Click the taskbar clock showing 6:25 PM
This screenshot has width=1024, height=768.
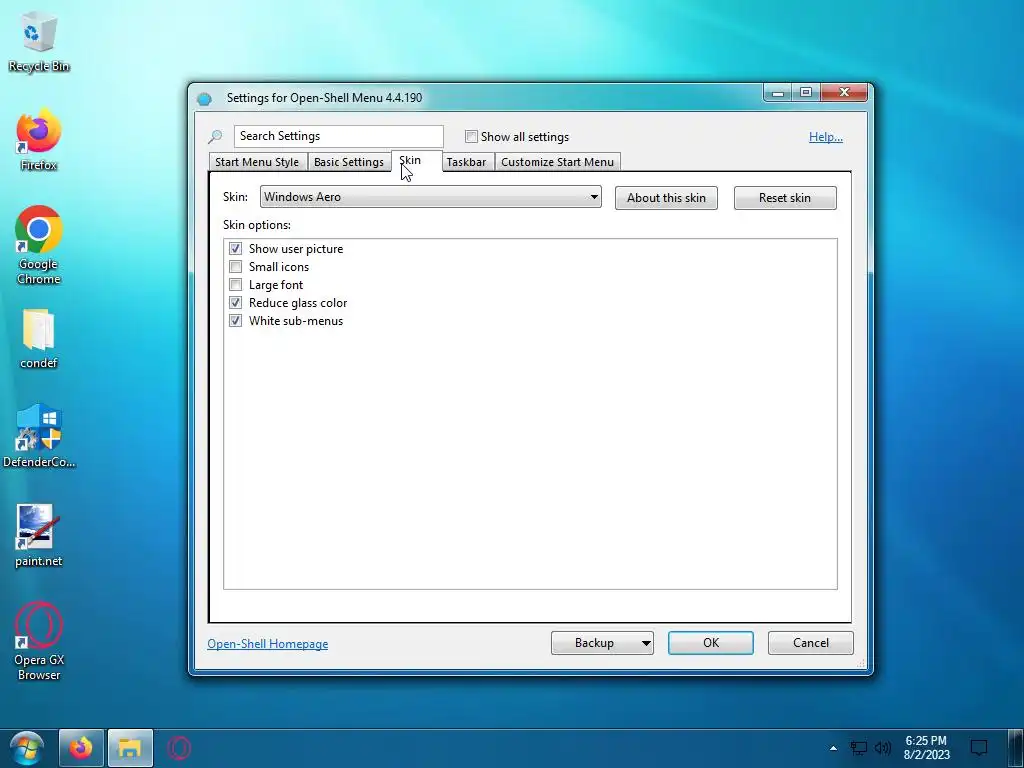[x=926, y=748]
